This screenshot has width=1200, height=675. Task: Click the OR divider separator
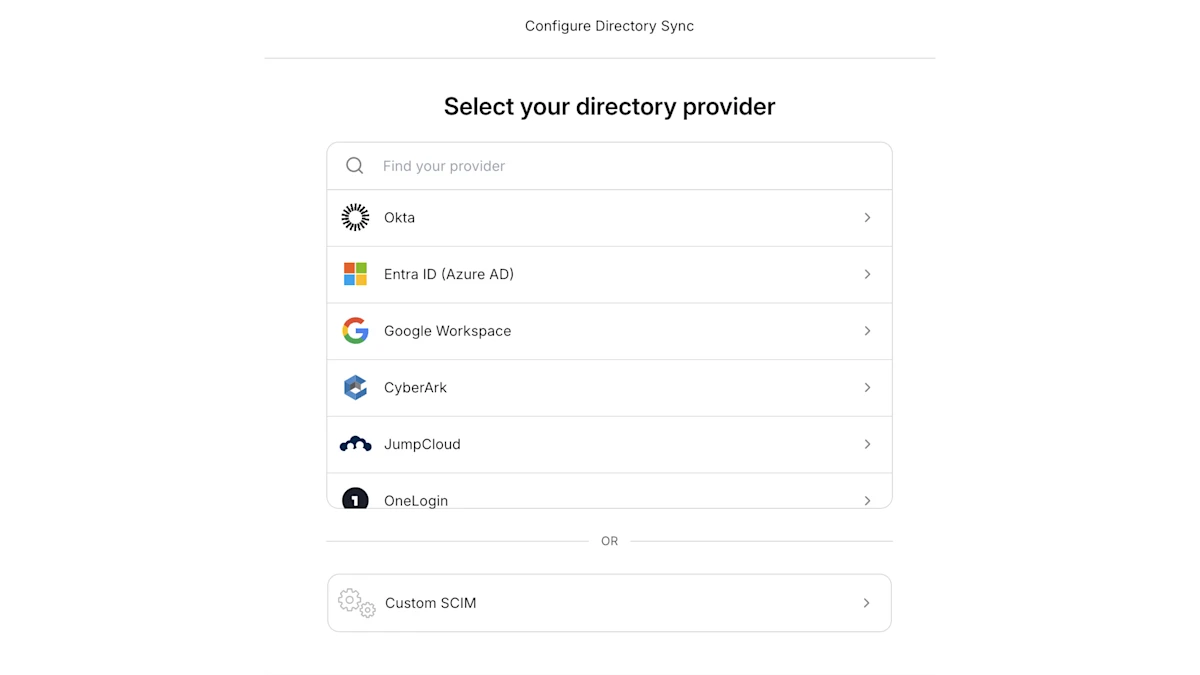pos(609,540)
